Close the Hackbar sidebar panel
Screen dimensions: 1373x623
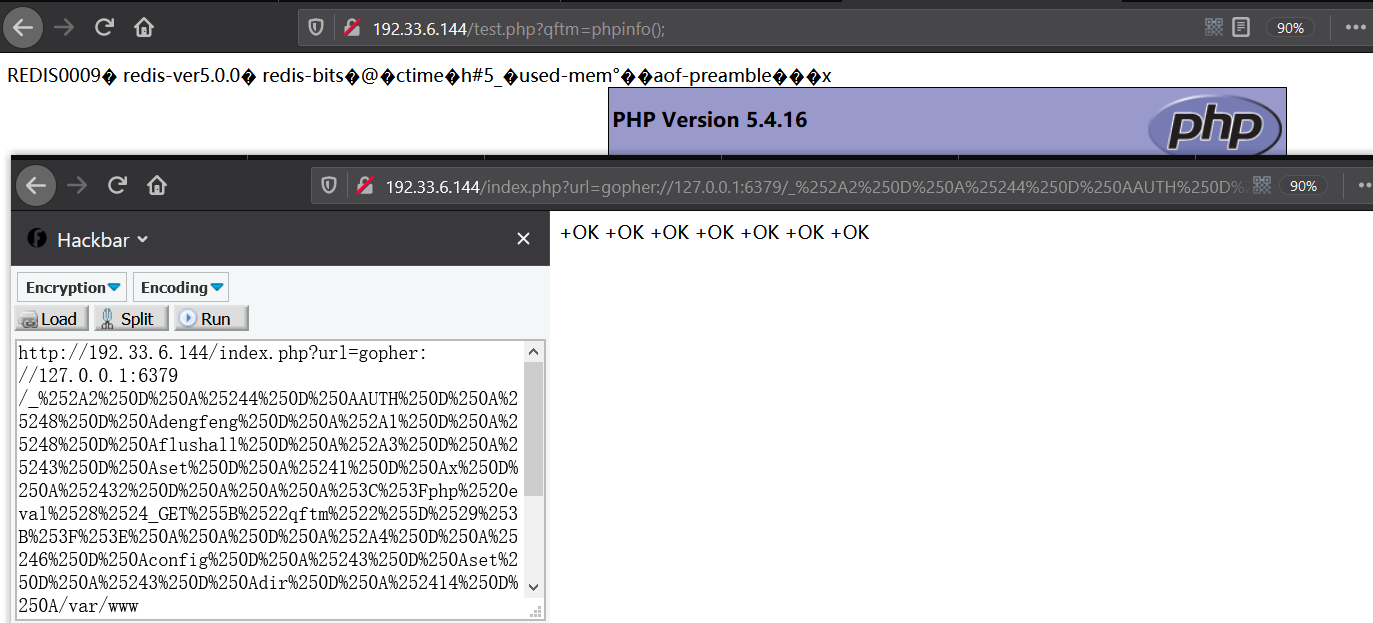pyautogui.click(x=523, y=239)
